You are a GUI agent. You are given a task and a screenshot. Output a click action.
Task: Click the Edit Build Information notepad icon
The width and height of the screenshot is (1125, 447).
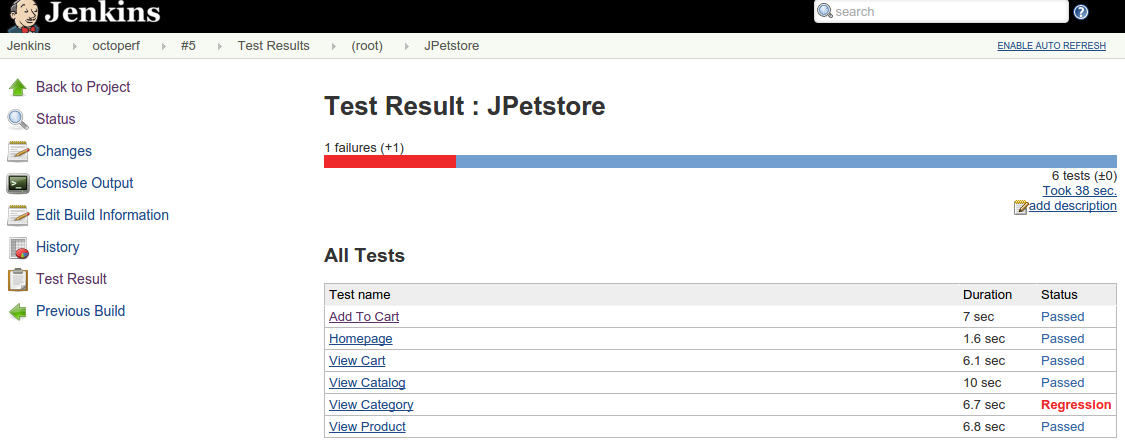point(18,215)
